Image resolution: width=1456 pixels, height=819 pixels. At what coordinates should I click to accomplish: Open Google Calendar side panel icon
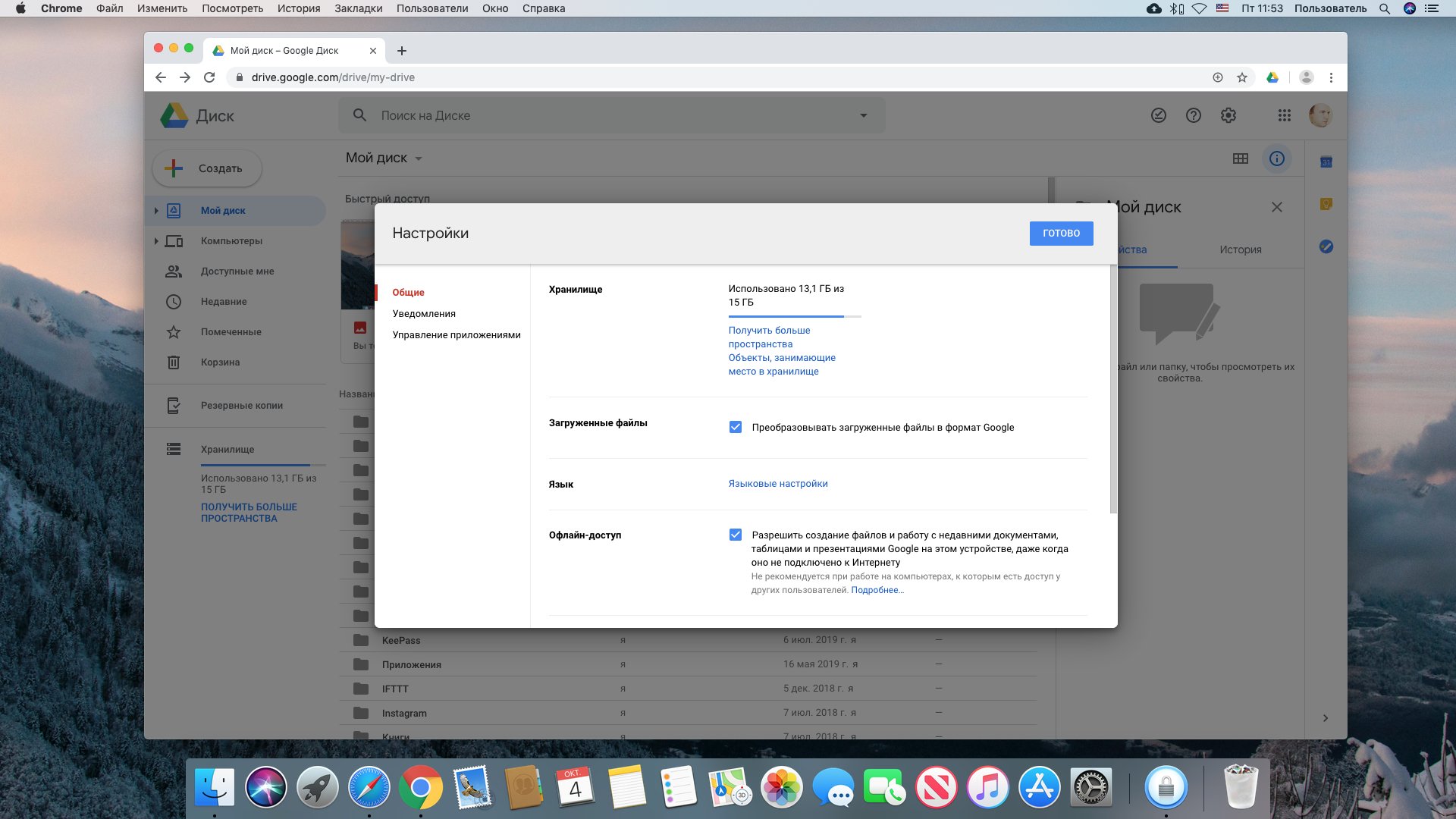tap(1326, 162)
